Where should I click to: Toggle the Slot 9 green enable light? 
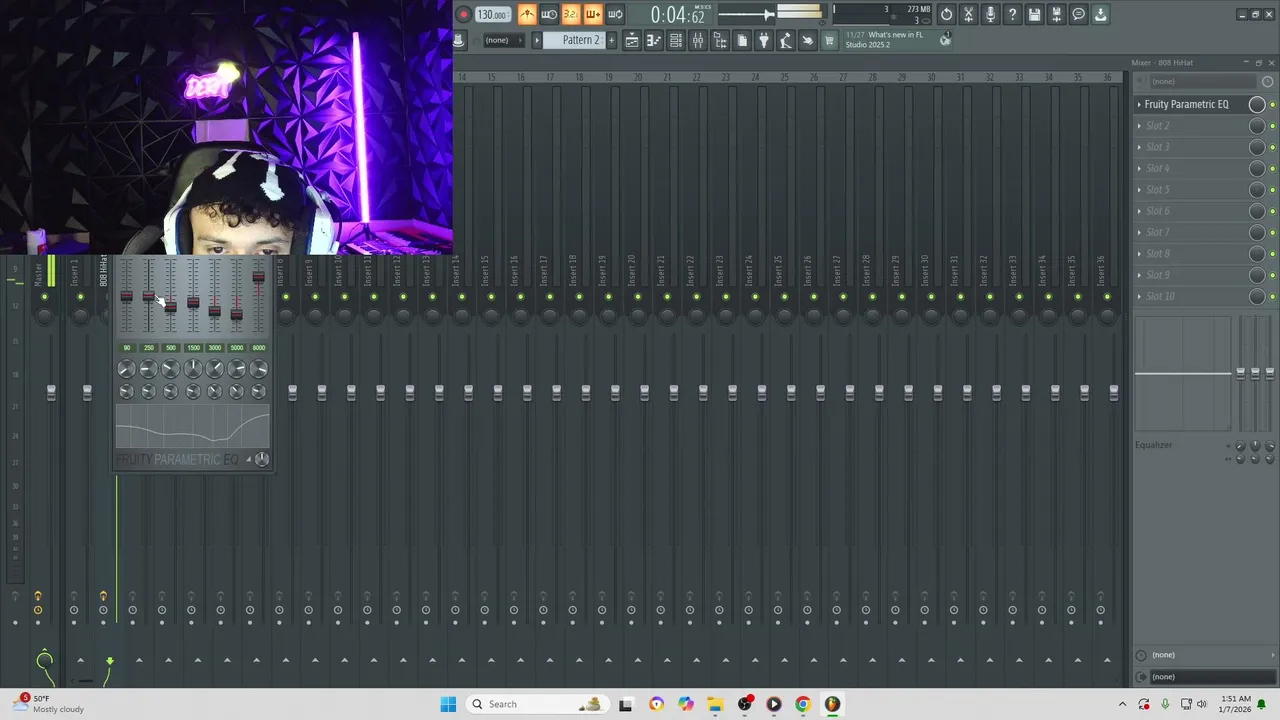pos(1272,275)
